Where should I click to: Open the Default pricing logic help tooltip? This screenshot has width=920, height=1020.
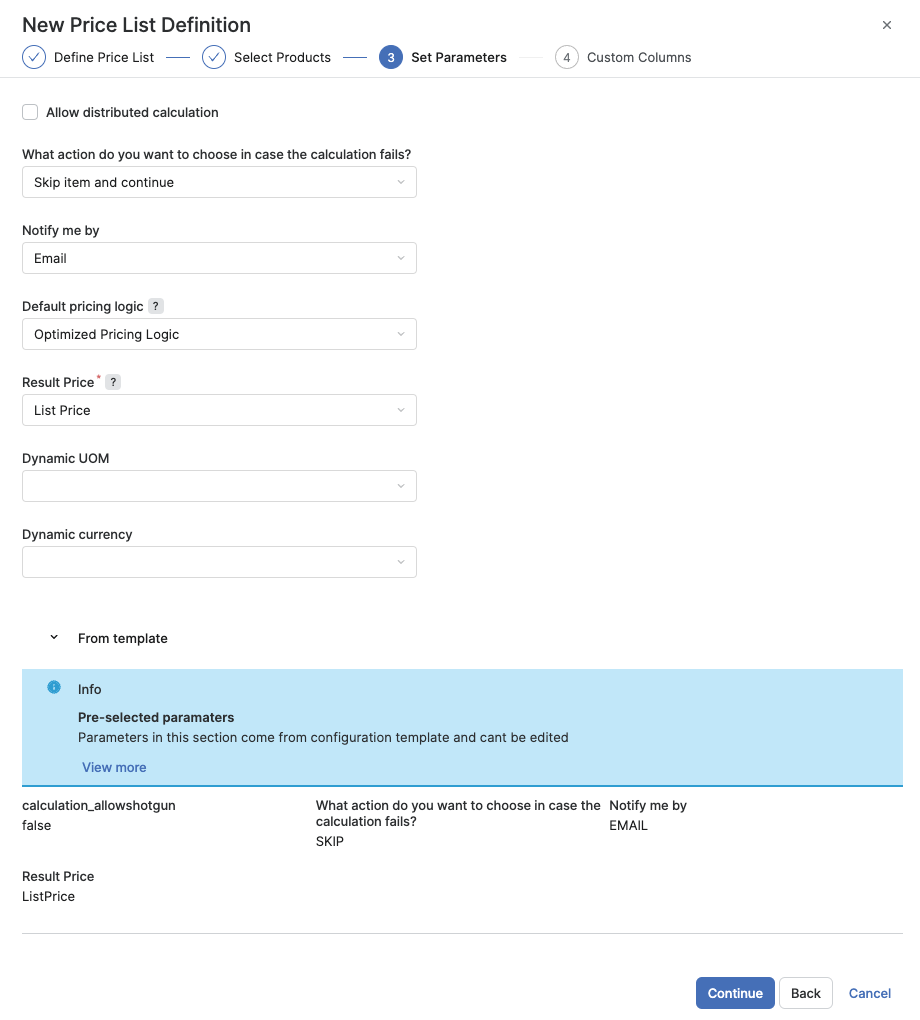[x=156, y=306]
